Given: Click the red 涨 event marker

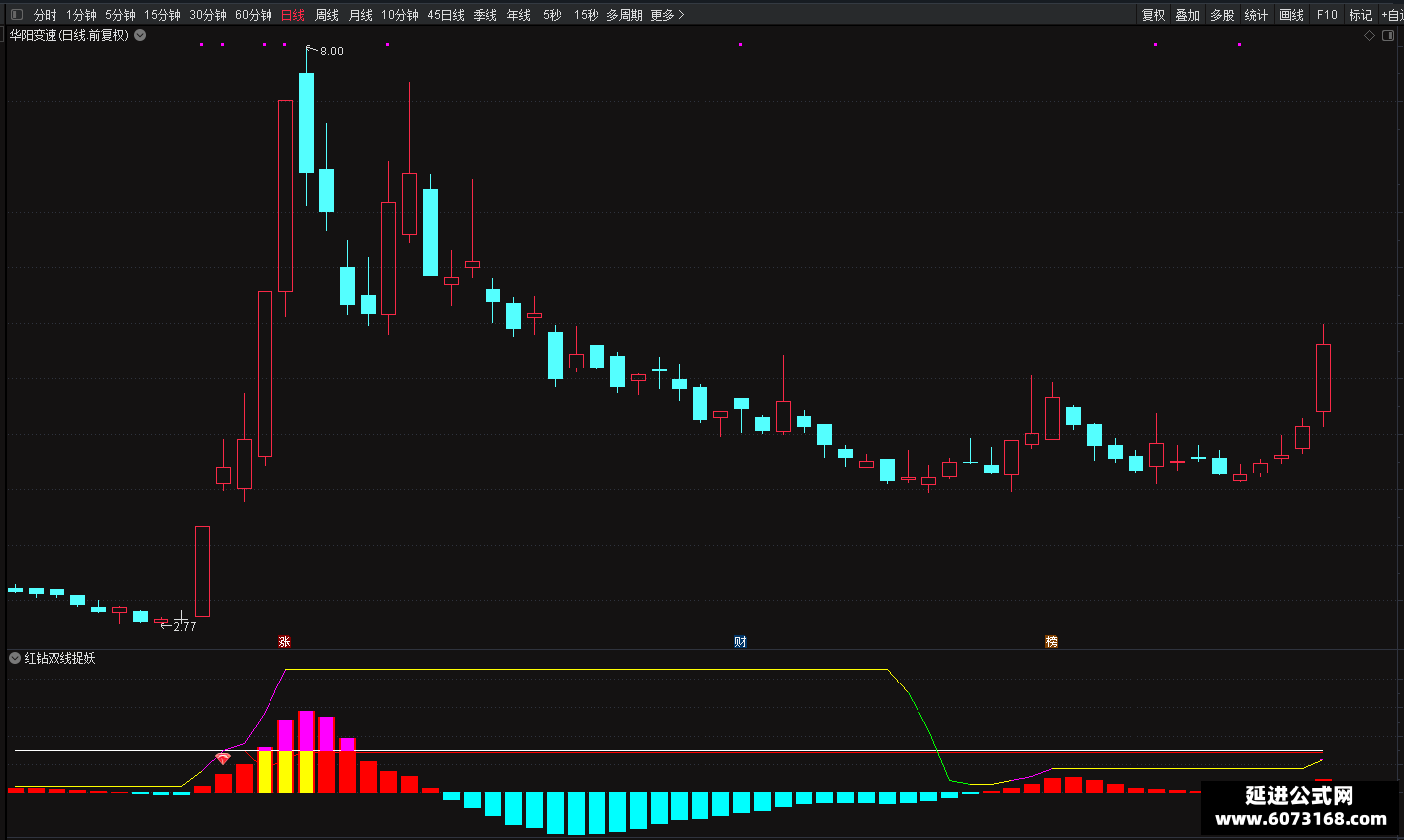Looking at the screenshot, I should [284, 642].
